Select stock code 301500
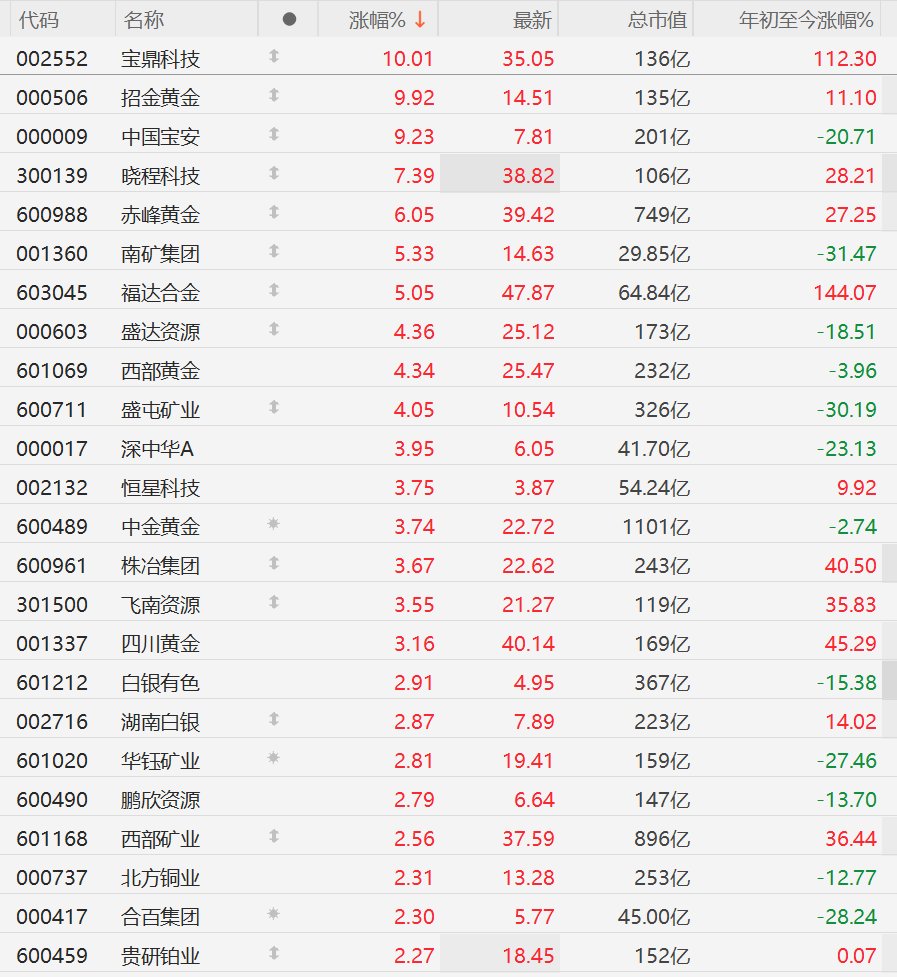897x977 pixels. click(52, 605)
